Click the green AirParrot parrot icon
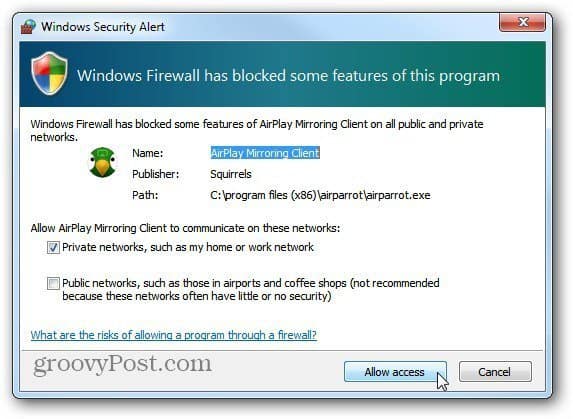 coord(102,163)
